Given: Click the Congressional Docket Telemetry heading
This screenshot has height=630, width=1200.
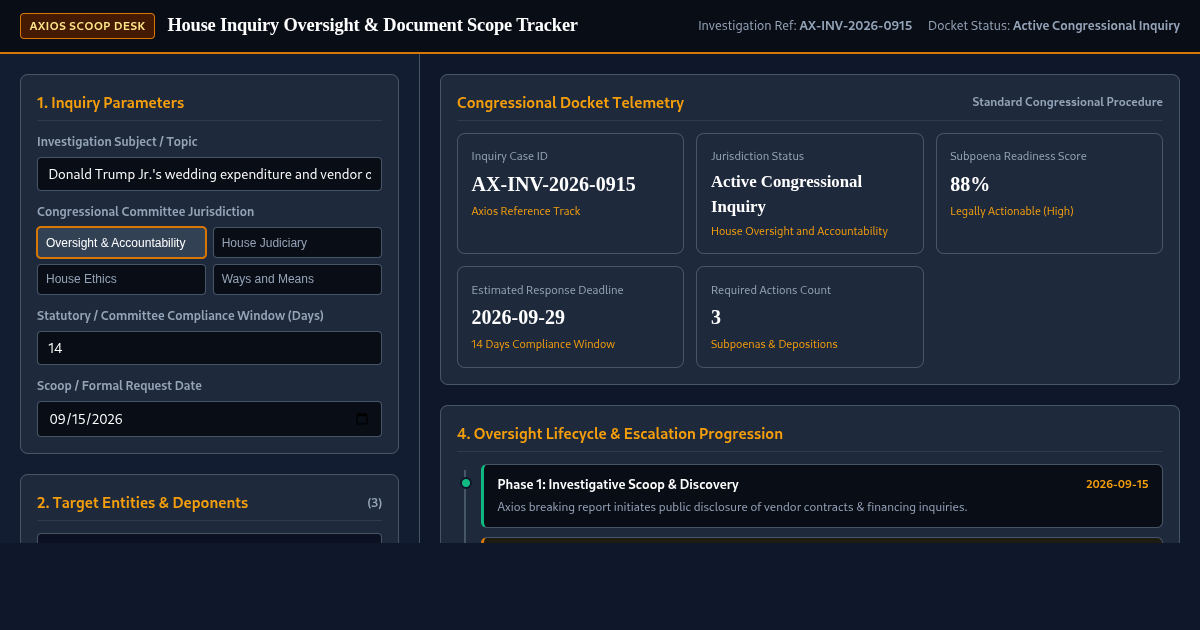Looking at the screenshot, I should tap(570, 102).
